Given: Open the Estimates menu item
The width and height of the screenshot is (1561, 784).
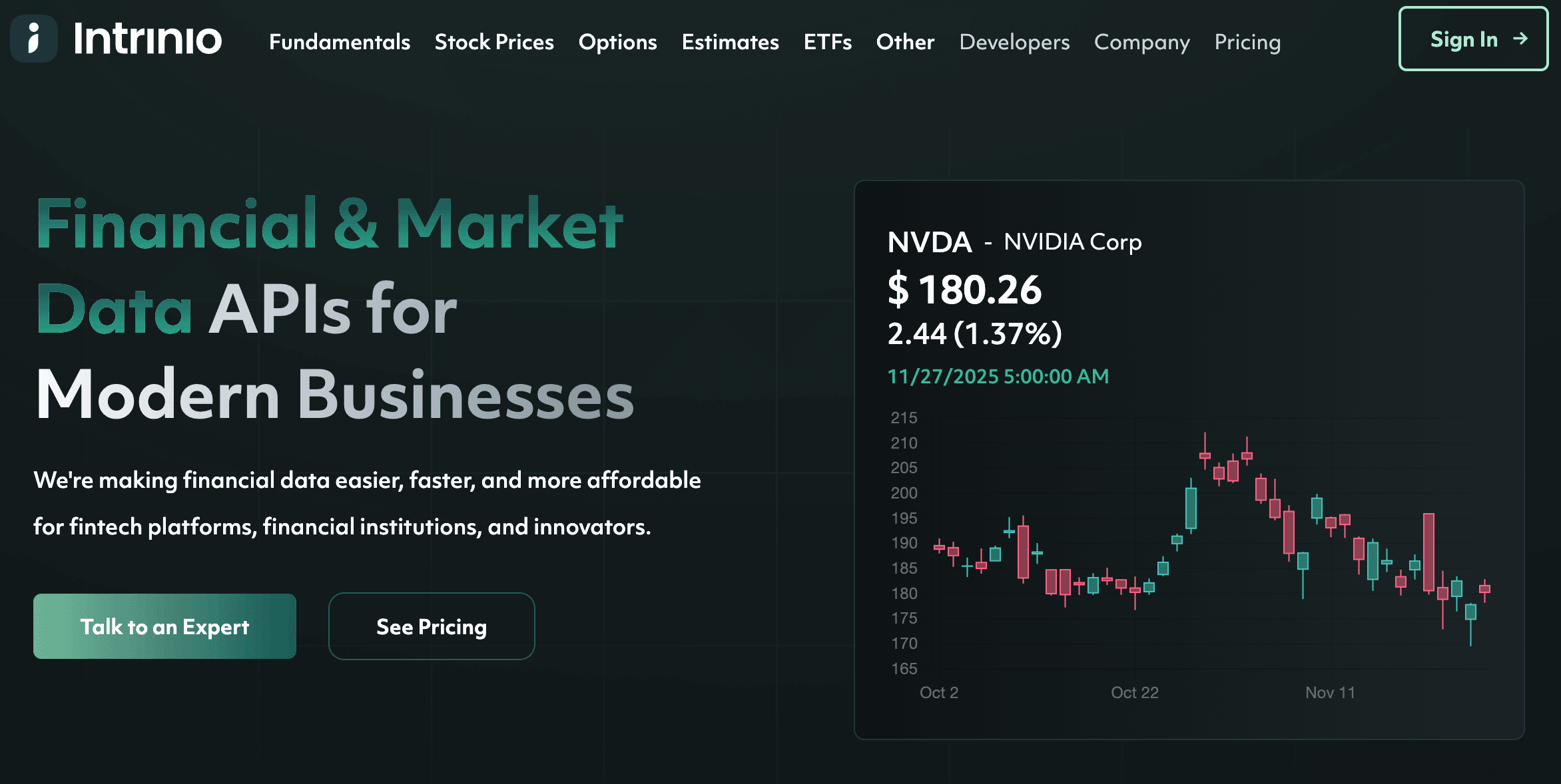Looking at the screenshot, I should pyautogui.click(x=730, y=42).
